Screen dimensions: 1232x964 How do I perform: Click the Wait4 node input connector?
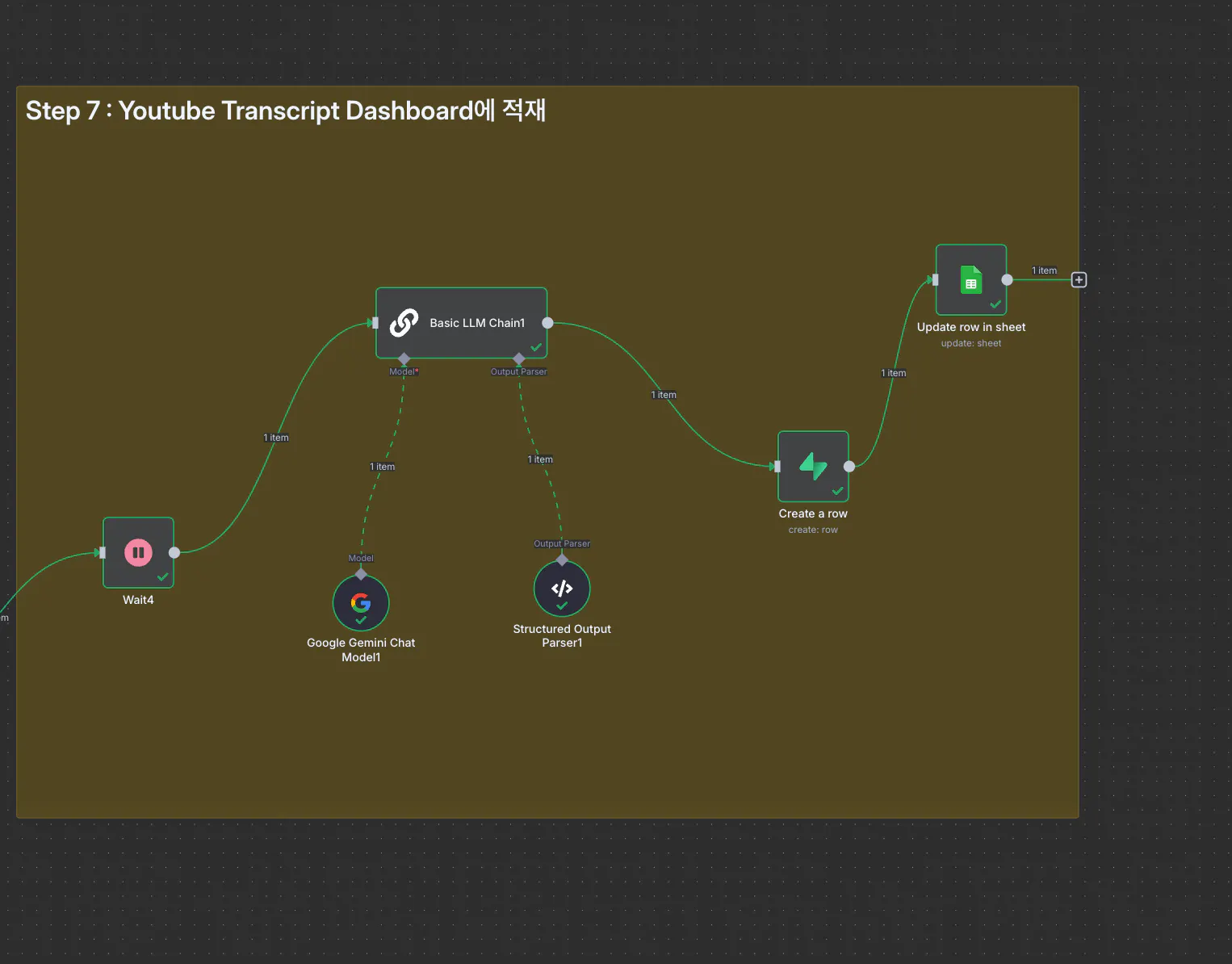pos(102,552)
